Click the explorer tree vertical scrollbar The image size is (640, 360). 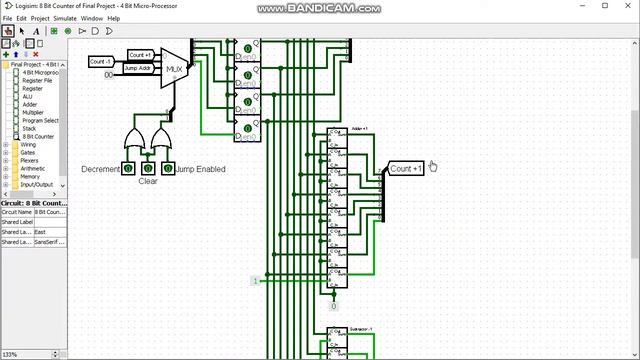tap(63, 125)
